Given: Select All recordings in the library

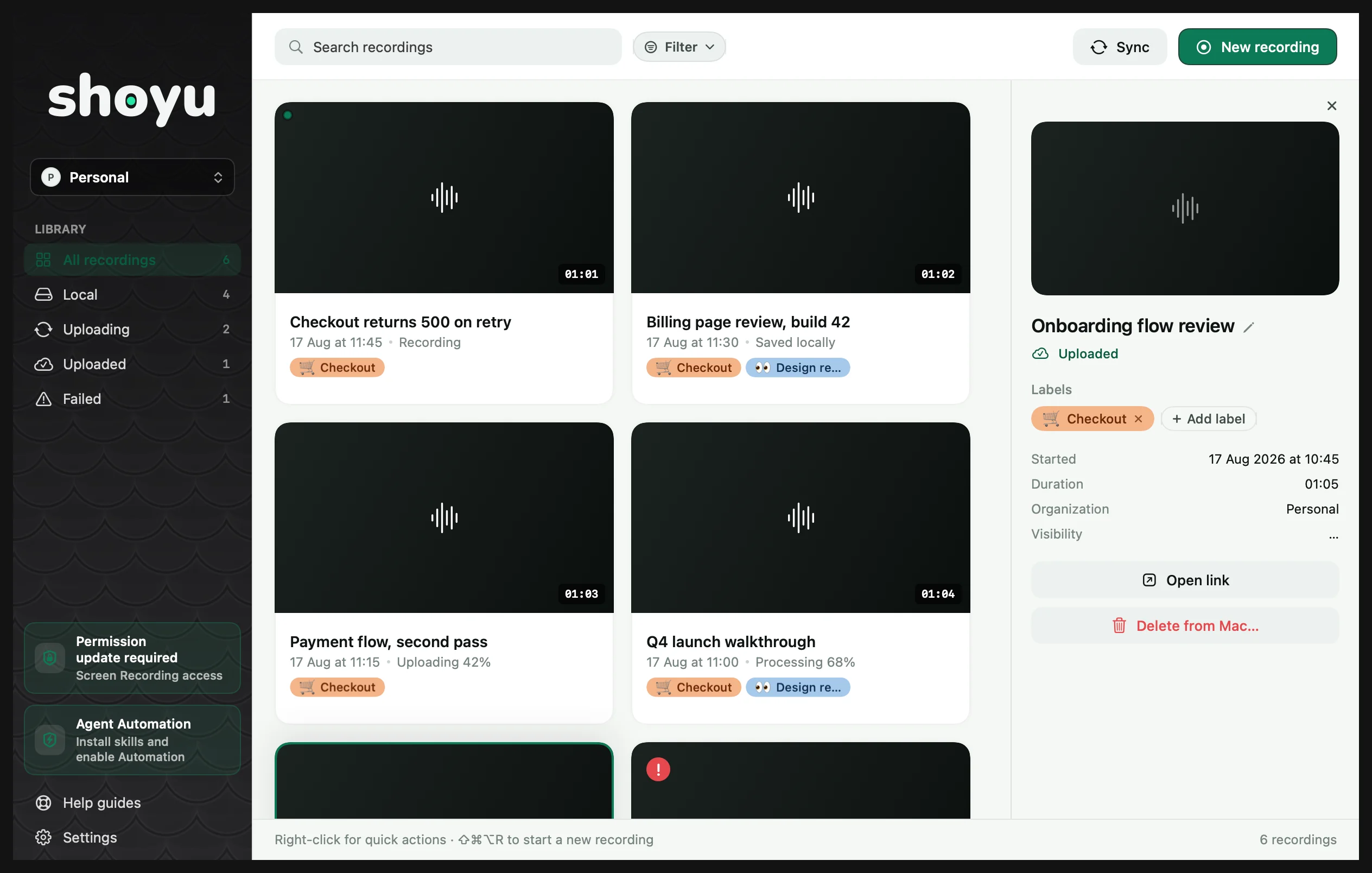Looking at the screenshot, I should (132, 260).
